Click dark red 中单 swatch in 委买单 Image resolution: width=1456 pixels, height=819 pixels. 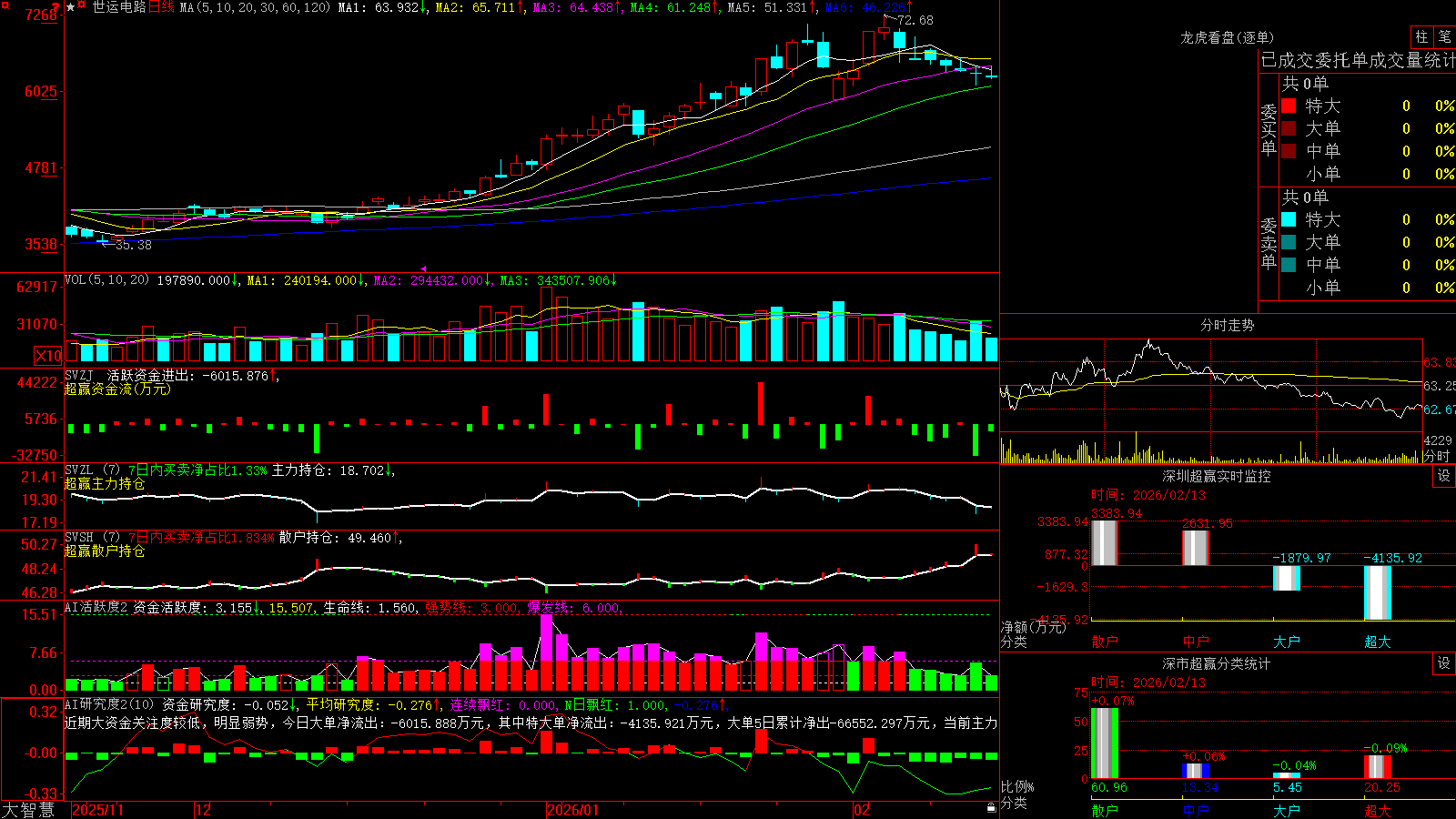click(x=1289, y=151)
